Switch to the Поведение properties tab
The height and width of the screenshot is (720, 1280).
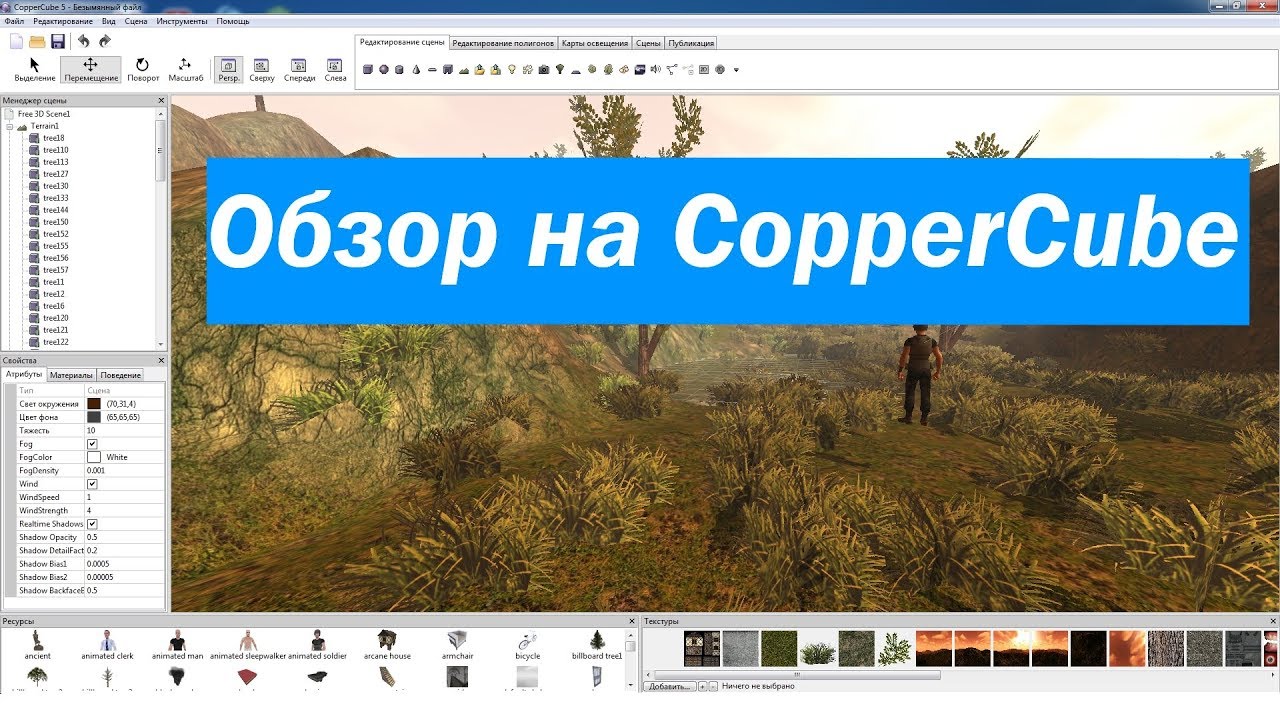pyautogui.click(x=120, y=375)
